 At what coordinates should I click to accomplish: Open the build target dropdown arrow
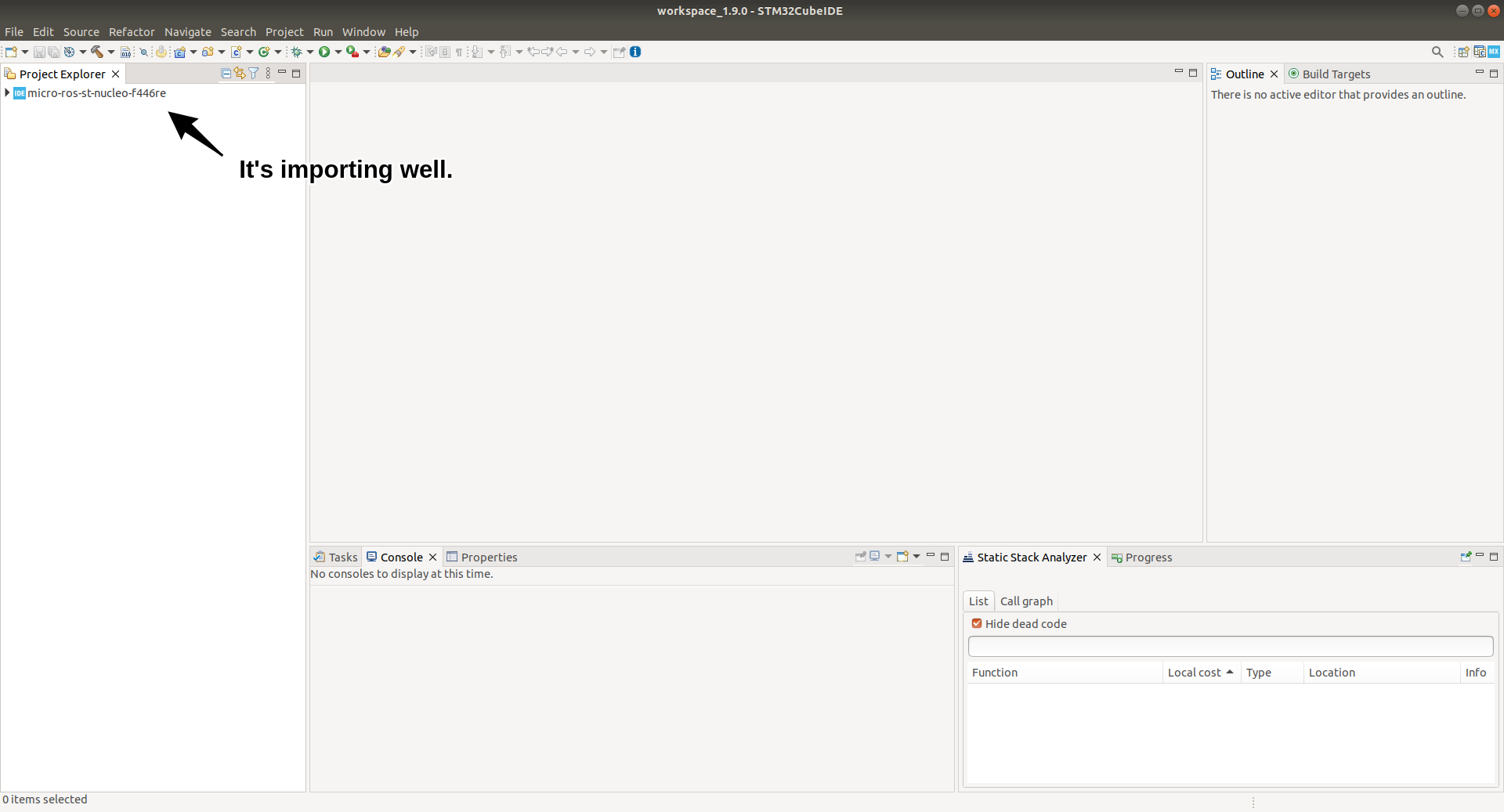[83, 52]
